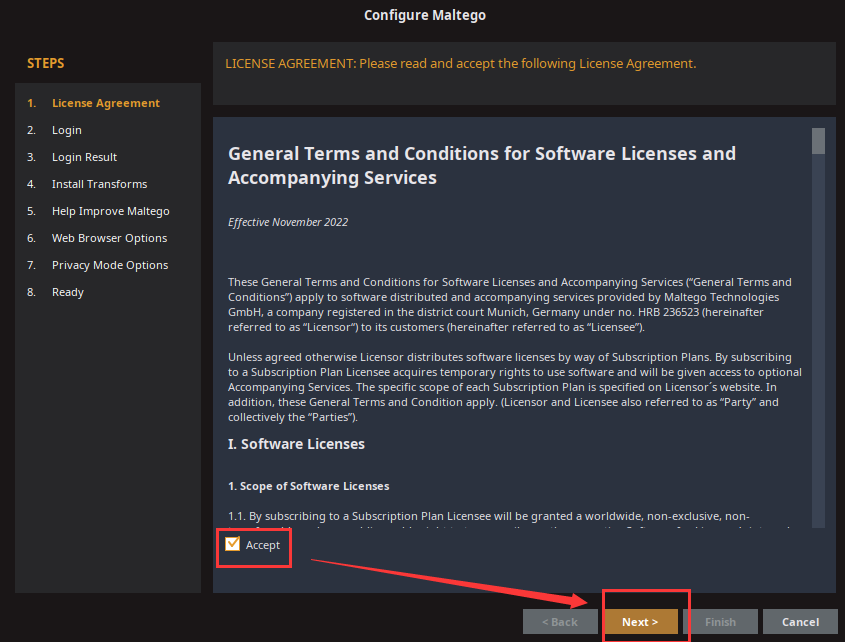Click the 'STEPS' sidebar heading
This screenshot has height=642, width=845.
[x=46, y=63]
